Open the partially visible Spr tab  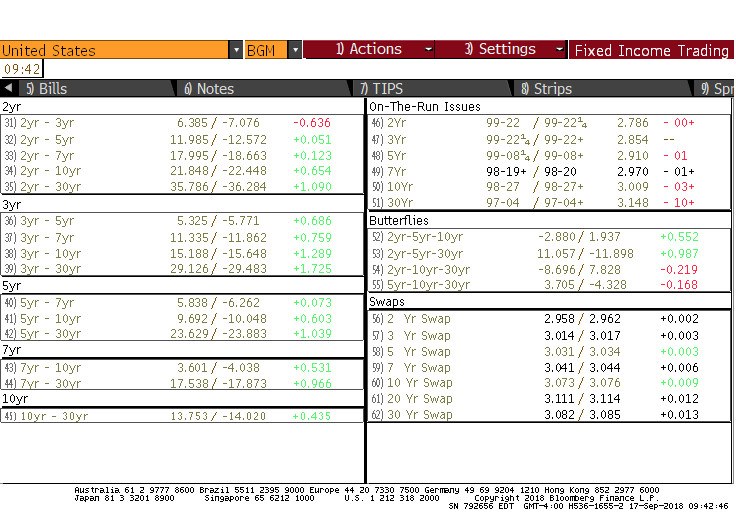(714, 88)
